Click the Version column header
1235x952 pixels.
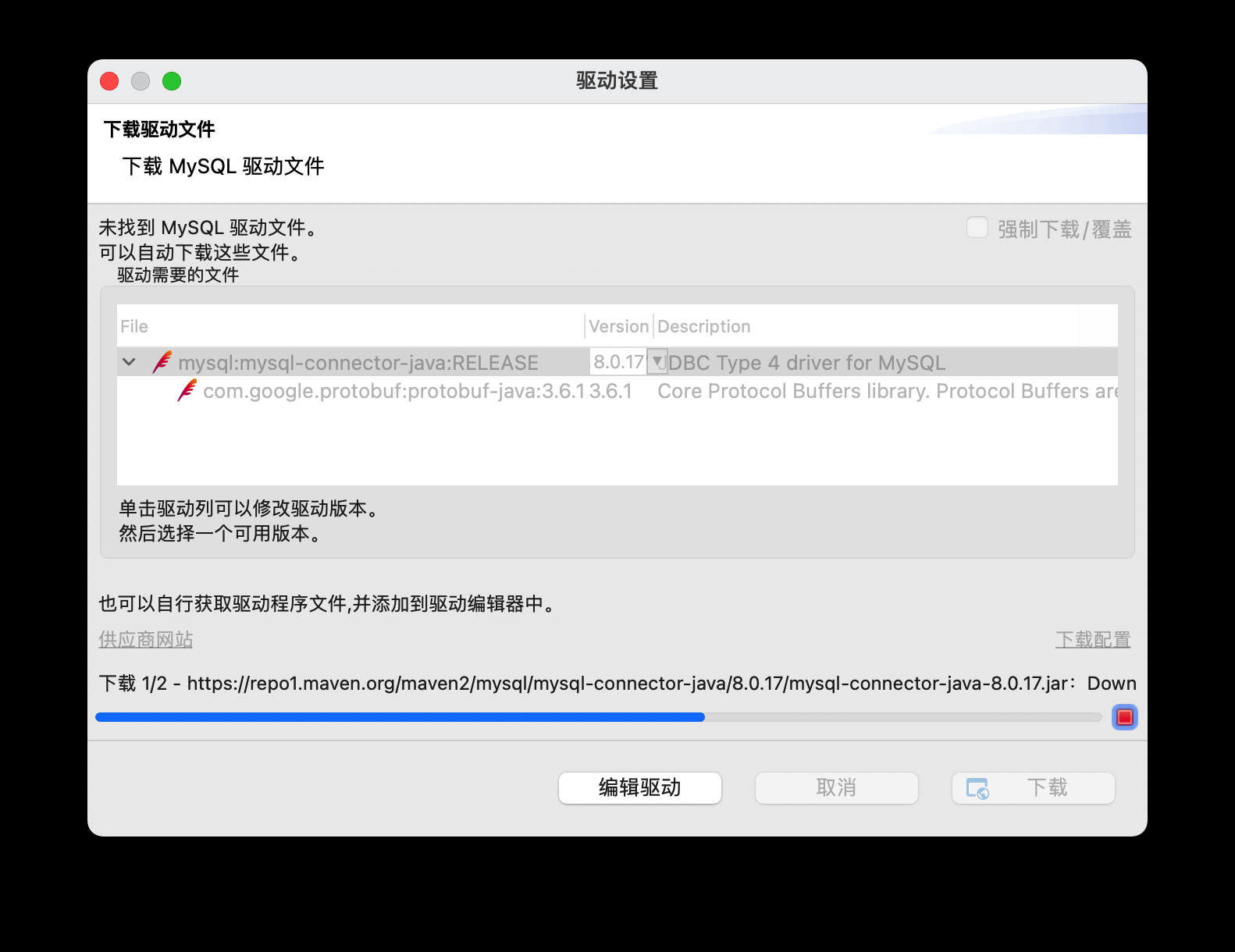coord(618,326)
